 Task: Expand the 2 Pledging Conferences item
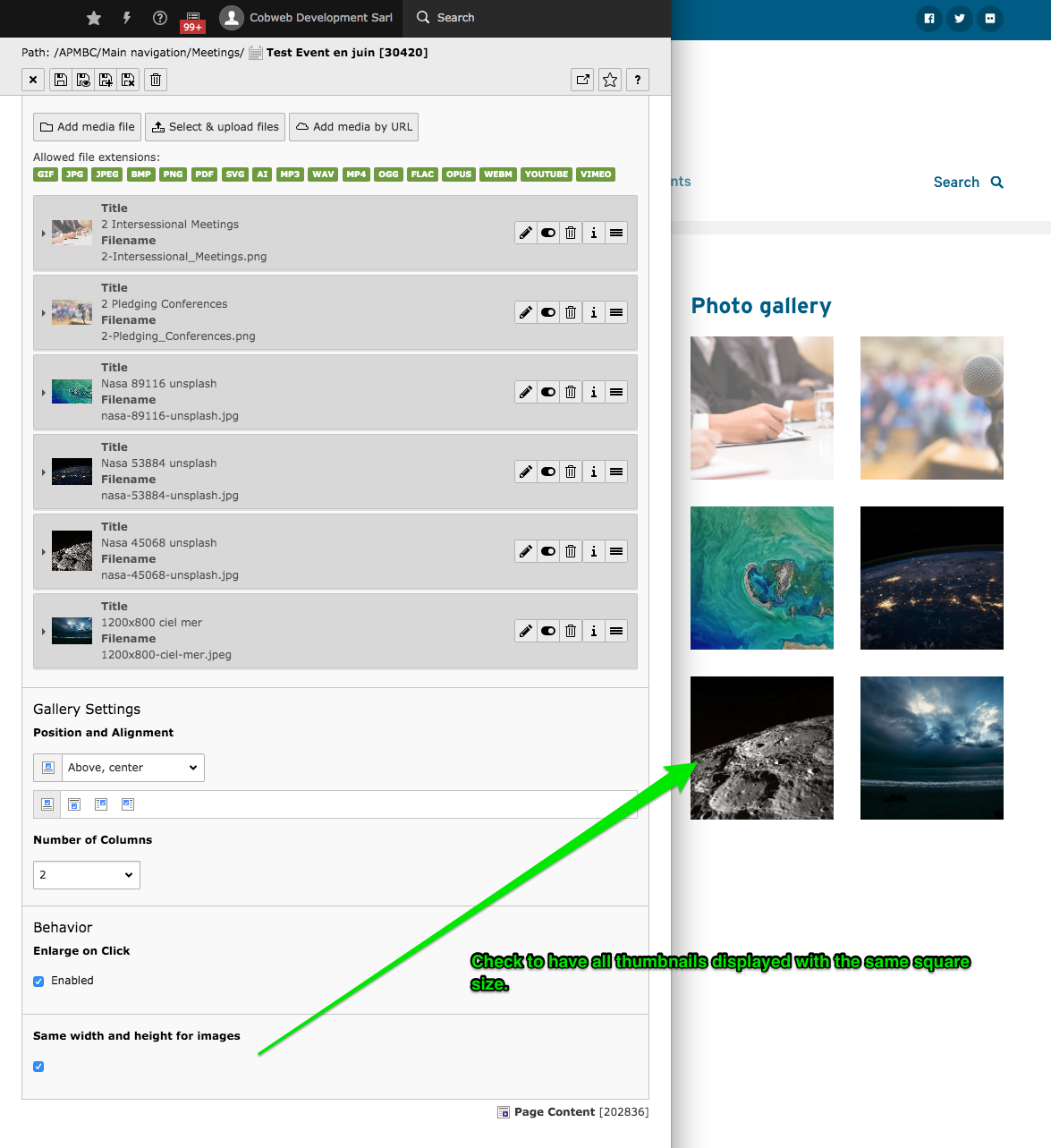coord(43,312)
